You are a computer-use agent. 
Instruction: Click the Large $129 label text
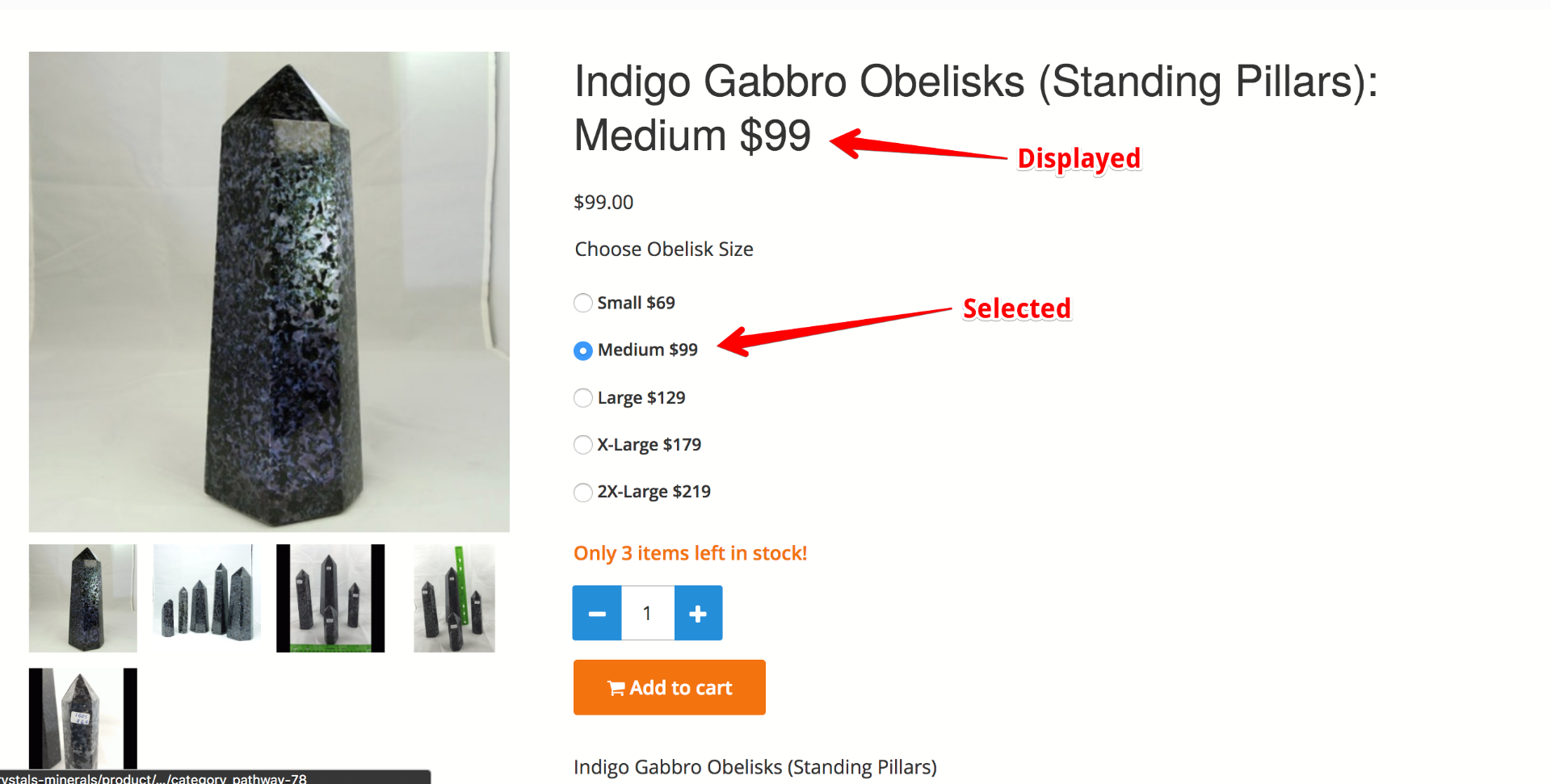[x=641, y=398]
